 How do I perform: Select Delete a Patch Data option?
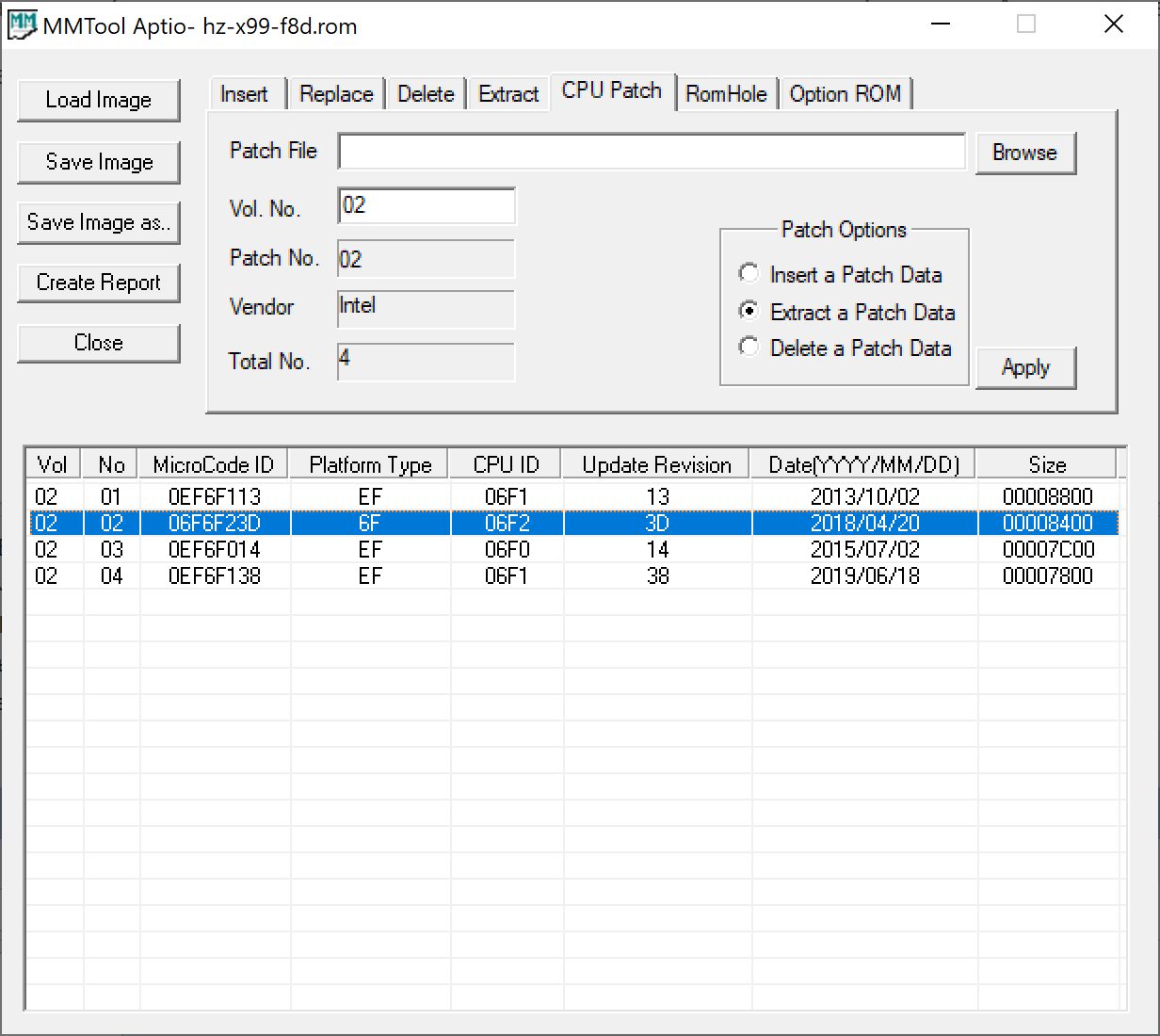pyautogui.click(x=846, y=348)
